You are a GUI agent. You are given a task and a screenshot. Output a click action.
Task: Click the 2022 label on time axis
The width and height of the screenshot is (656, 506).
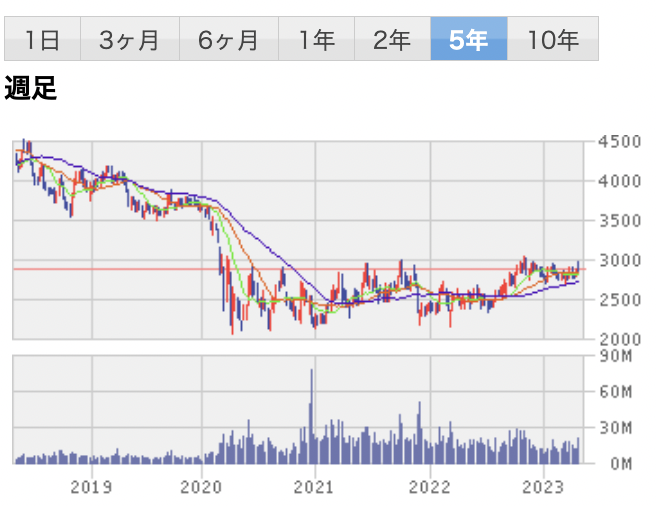tap(430, 488)
